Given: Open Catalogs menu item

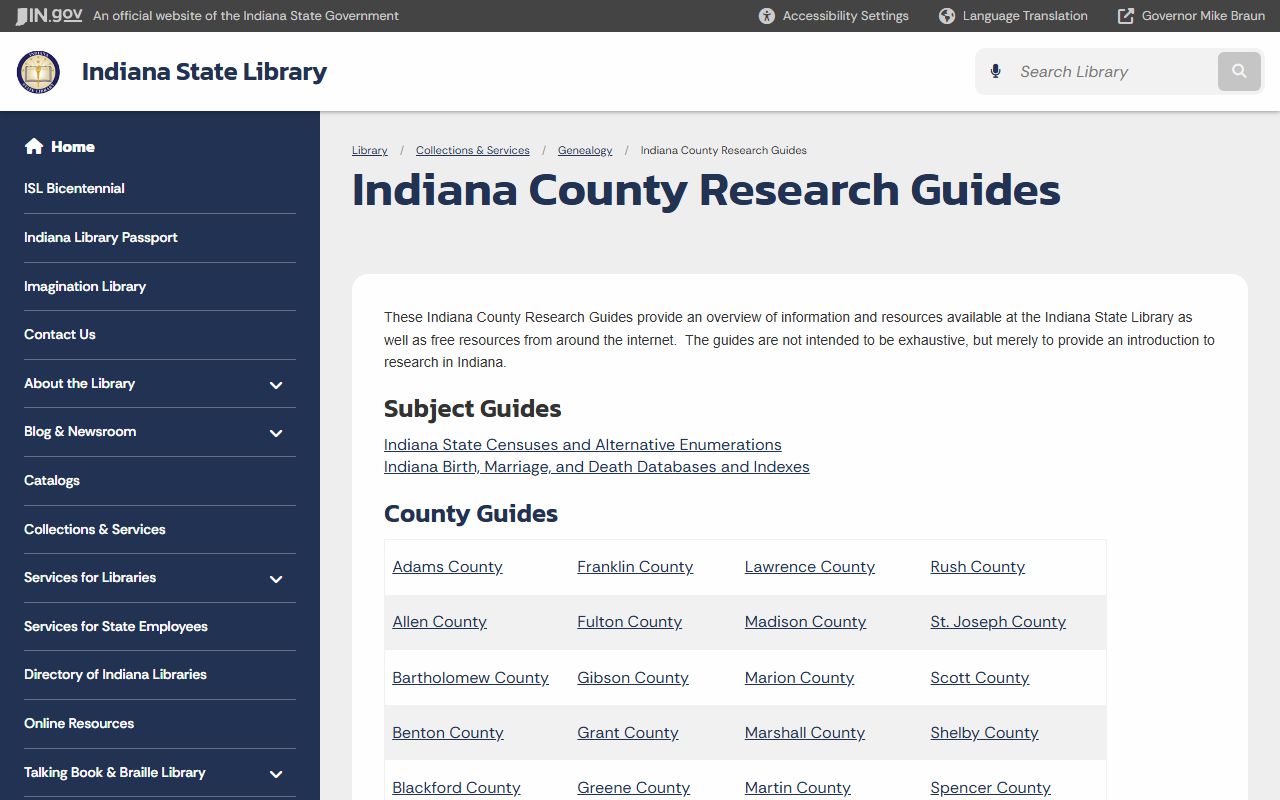Looking at the screenshot, I should (x=52, y=480).
